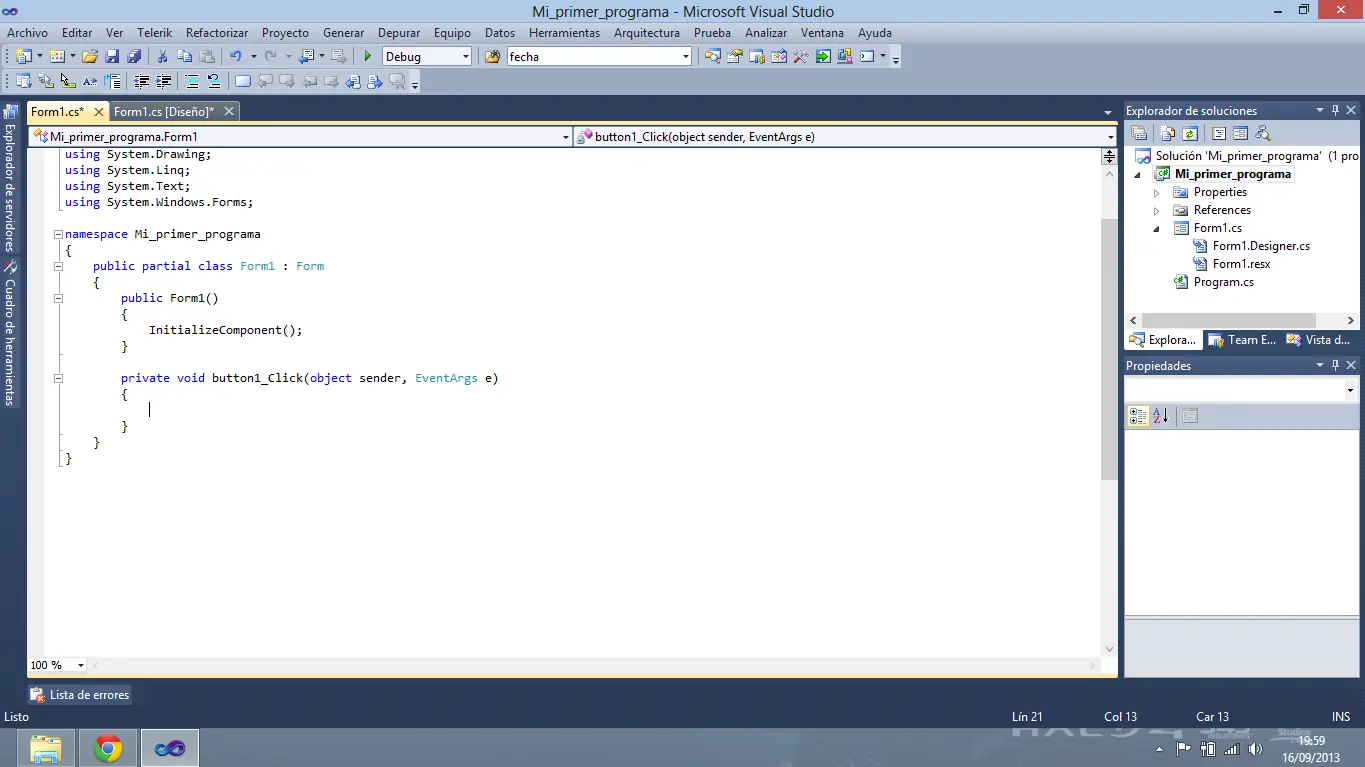This screenshot has height=767, width=1365.
Task: Expand the References node in solution tree
Action: (1157, 210)
